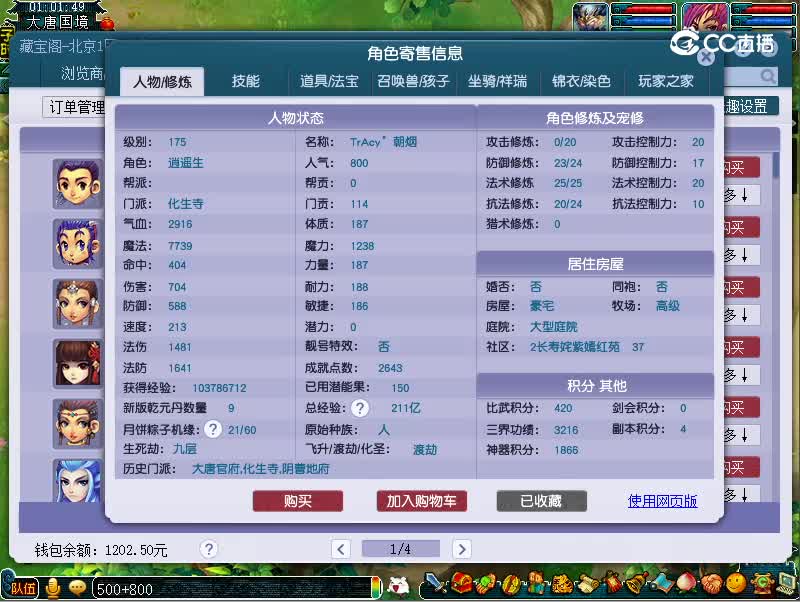Select the fourth avatar with red flower
Viewport: 800px width, 602px height.
point(78,364)
